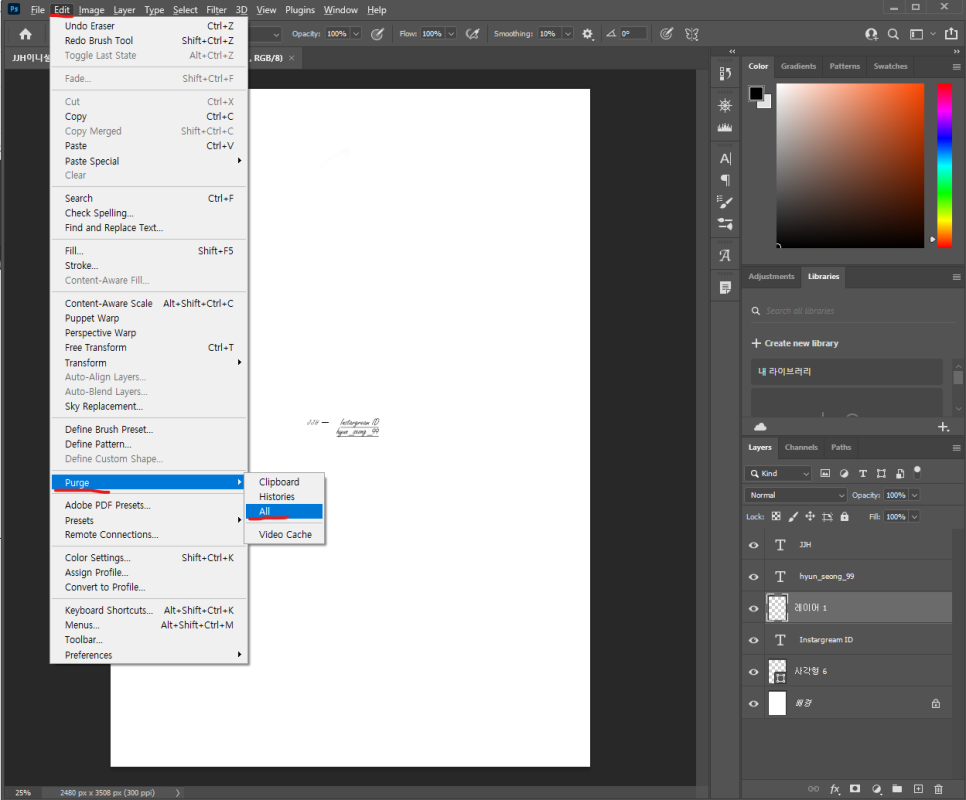Select Histories in Purge submenu
The width and height of the screenshot is (966, 800).
284,496
